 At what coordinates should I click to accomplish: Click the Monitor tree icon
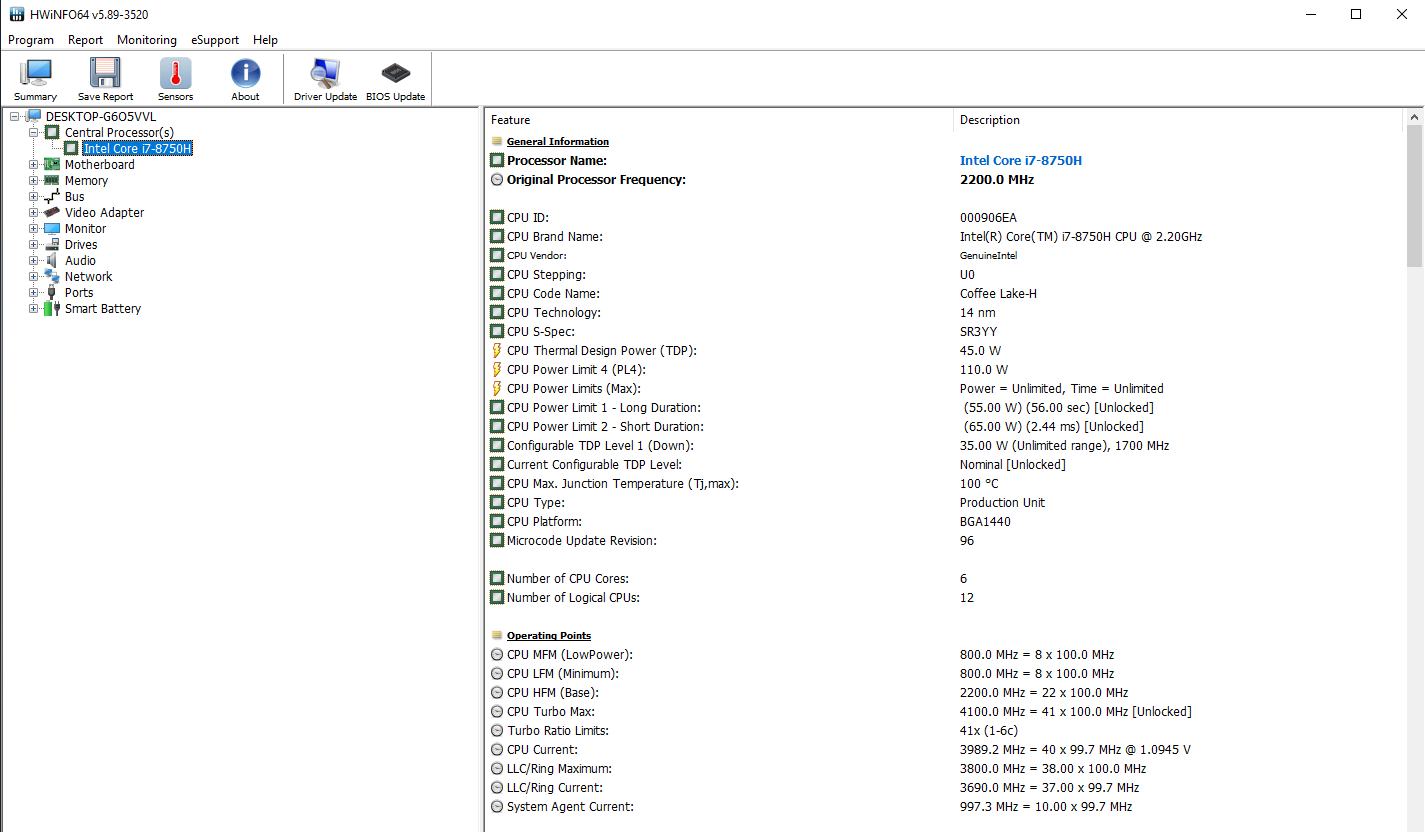[x=52, y=229]
